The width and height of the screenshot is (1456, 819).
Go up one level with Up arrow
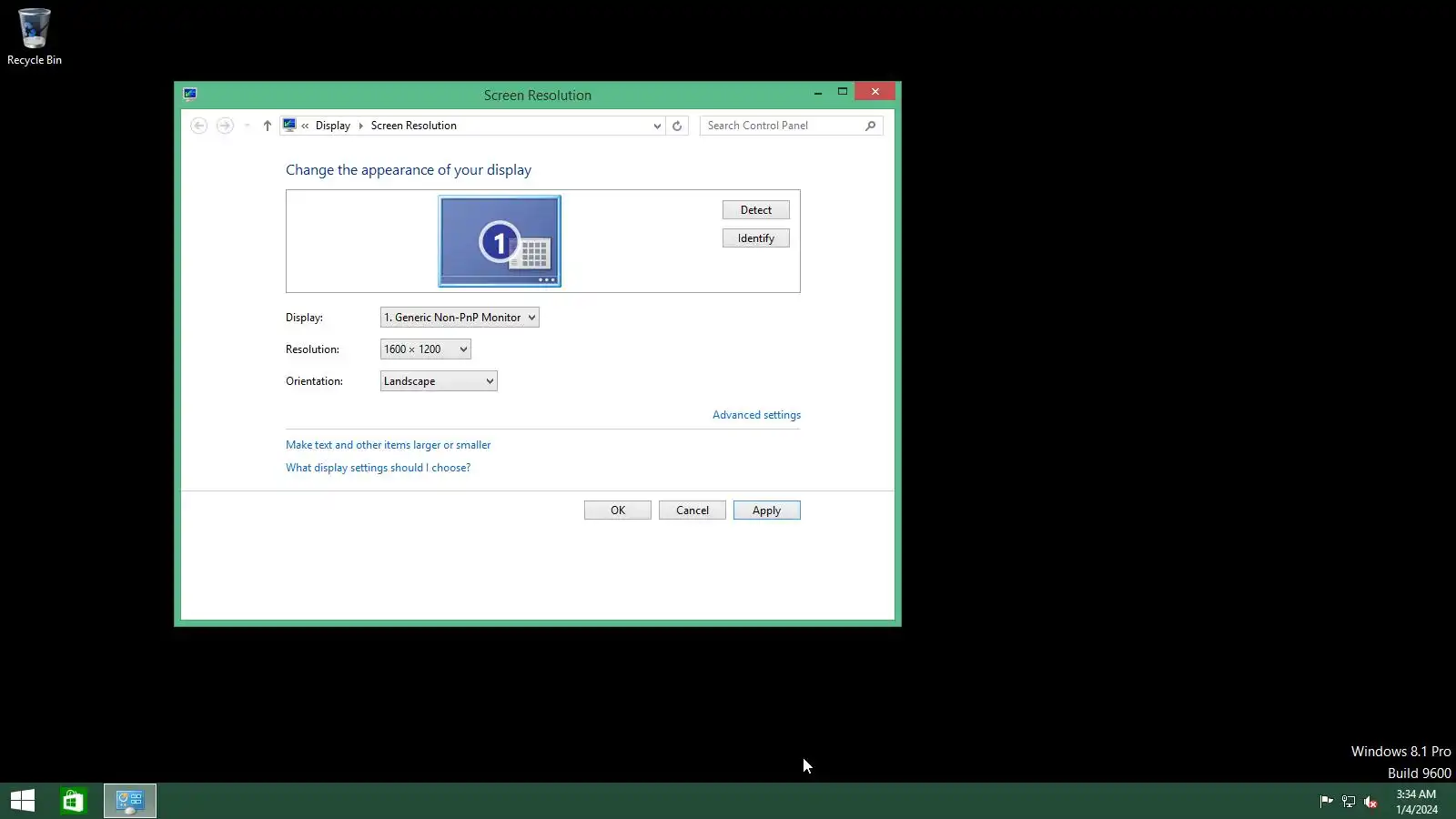click(x=267, y=126)
